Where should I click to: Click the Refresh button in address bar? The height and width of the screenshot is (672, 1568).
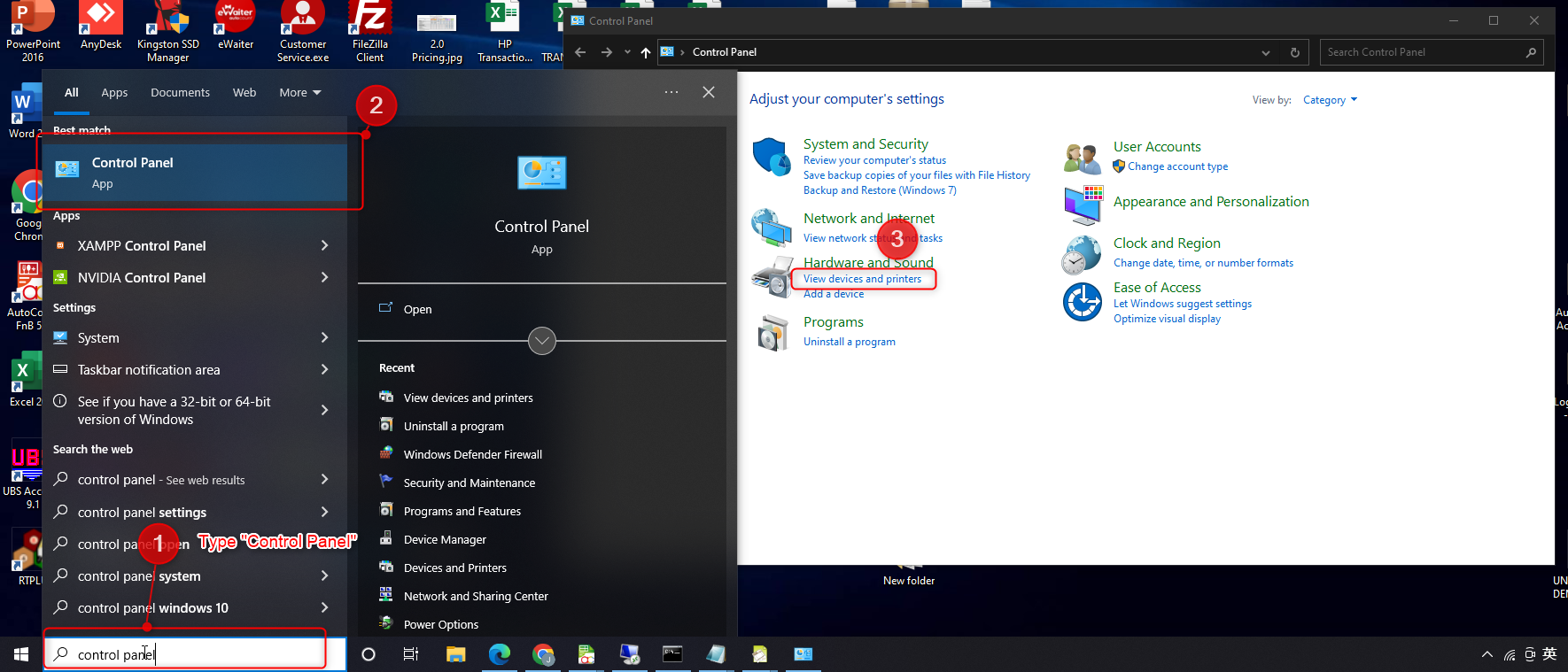pos(1294,52)
